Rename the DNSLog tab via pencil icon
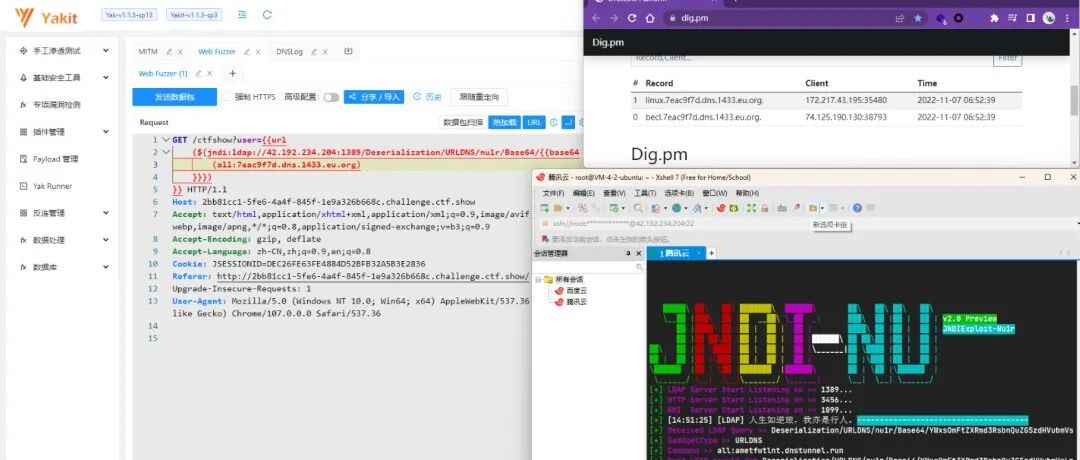Screen dimensions: 1080x460 pos(313,52)
